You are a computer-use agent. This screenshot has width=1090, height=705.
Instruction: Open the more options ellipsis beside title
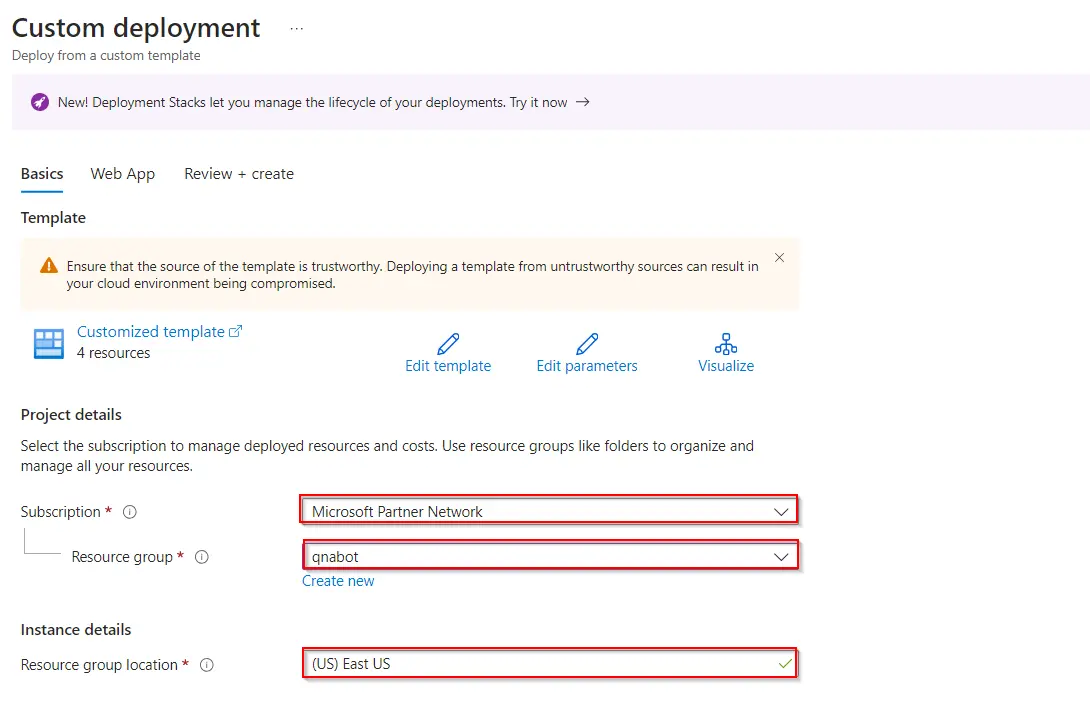tap(296, 29)
